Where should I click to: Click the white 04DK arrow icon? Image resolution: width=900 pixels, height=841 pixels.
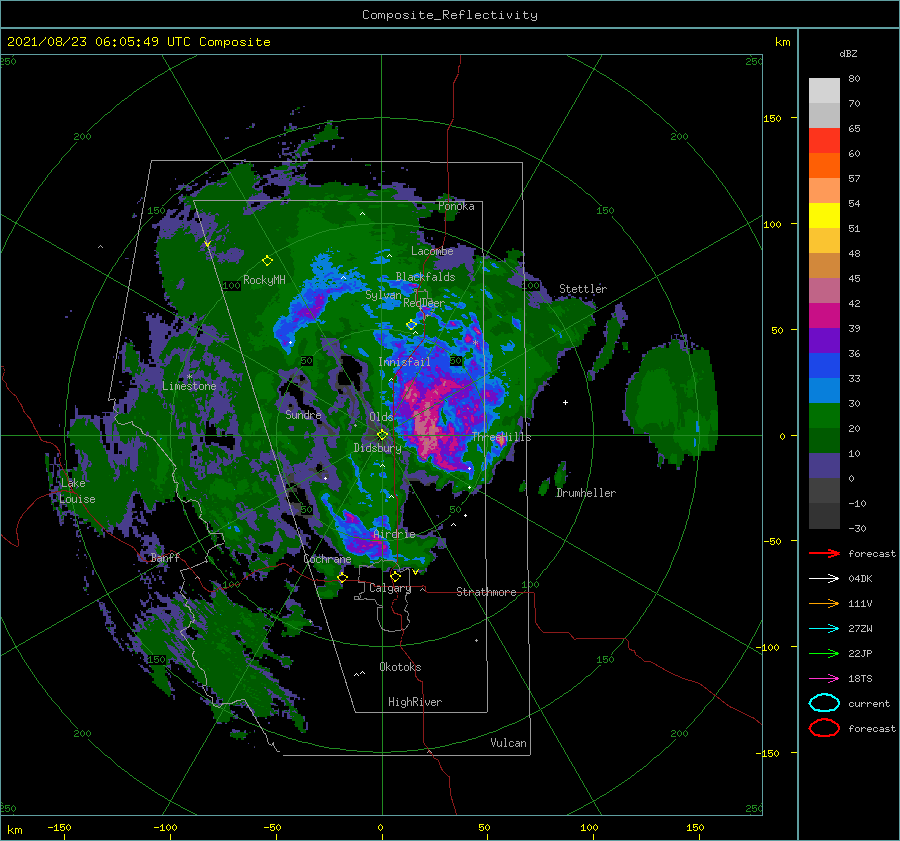click(824, 579)
